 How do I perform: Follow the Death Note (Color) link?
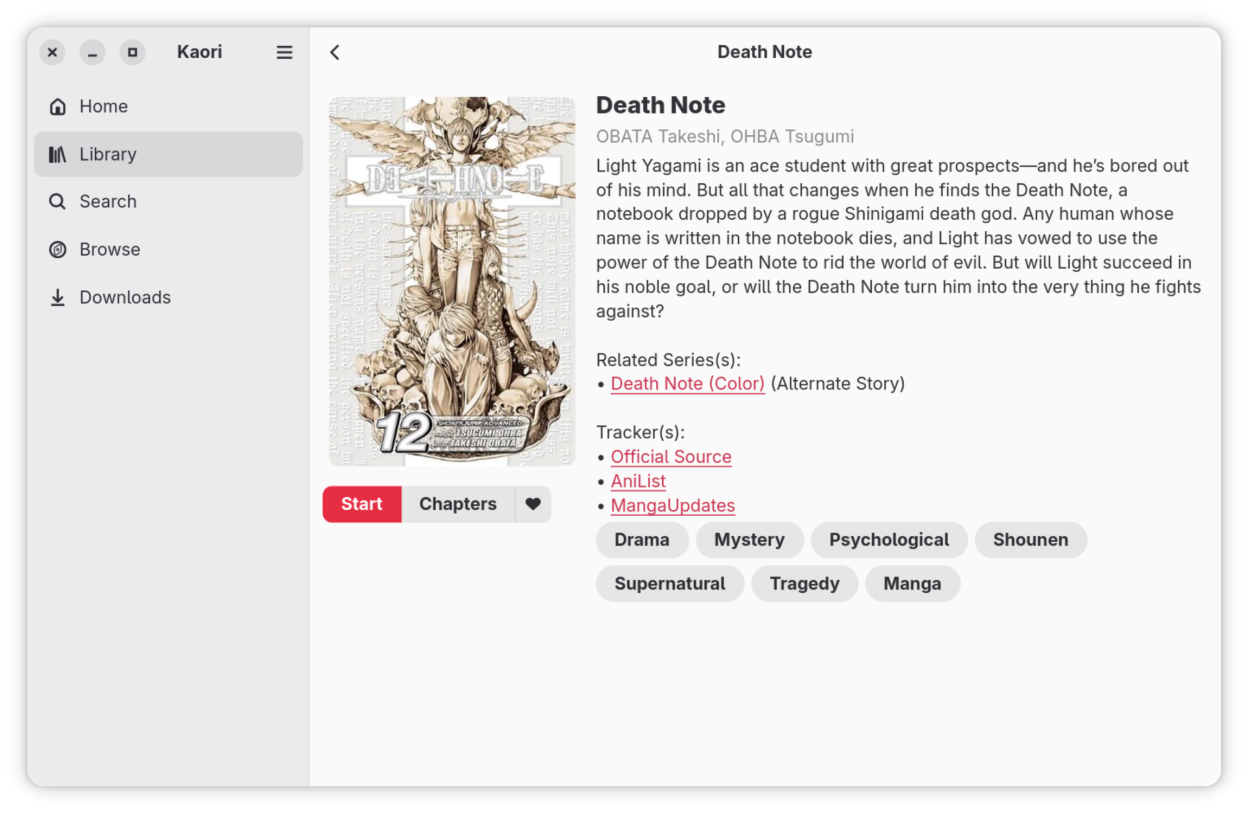click(x=688, y=384)
